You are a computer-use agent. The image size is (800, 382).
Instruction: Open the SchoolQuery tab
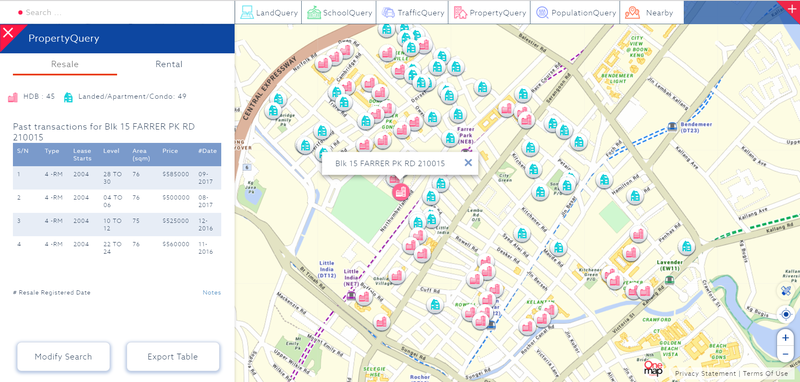pos(339,13)
